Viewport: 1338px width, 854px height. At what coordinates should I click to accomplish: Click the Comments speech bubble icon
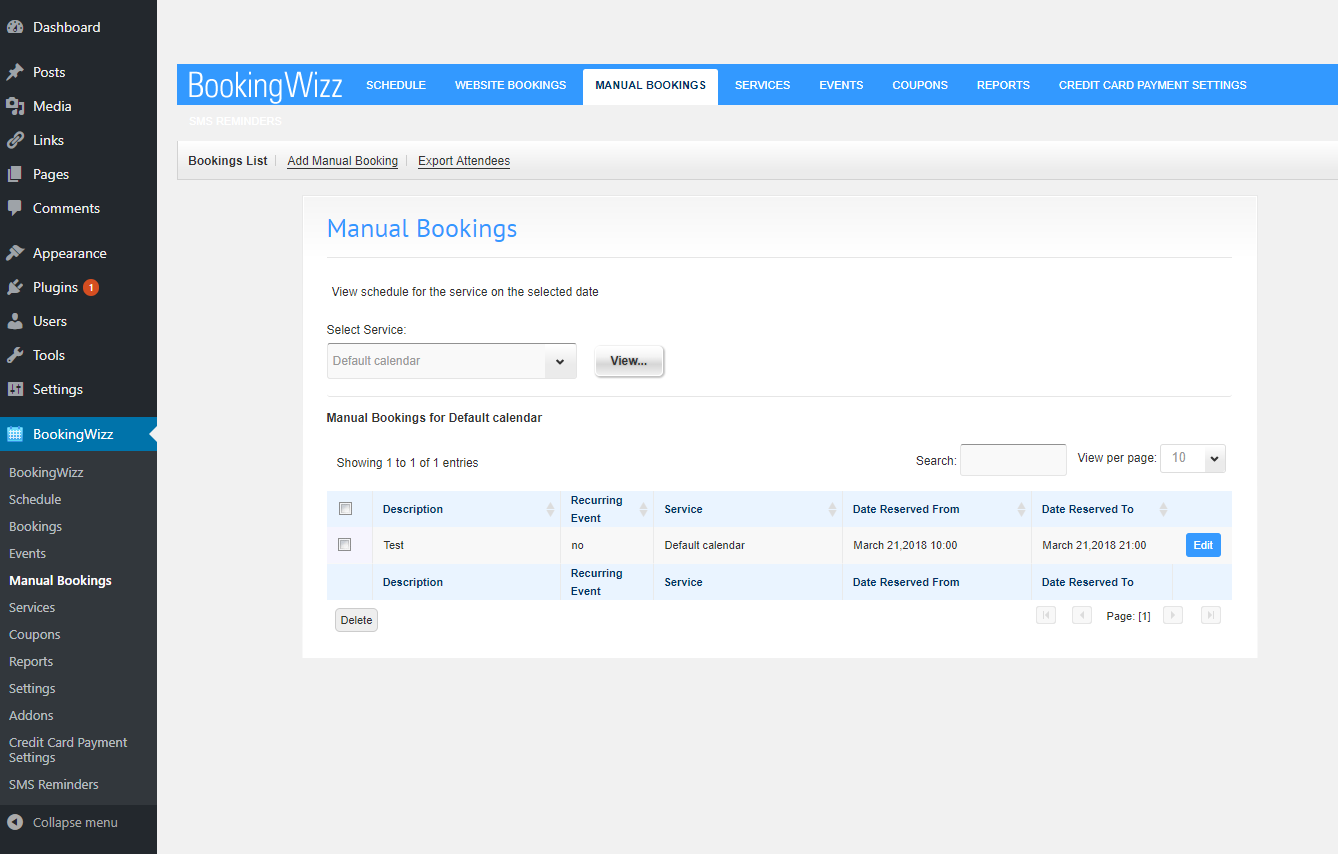pos(15,208)
